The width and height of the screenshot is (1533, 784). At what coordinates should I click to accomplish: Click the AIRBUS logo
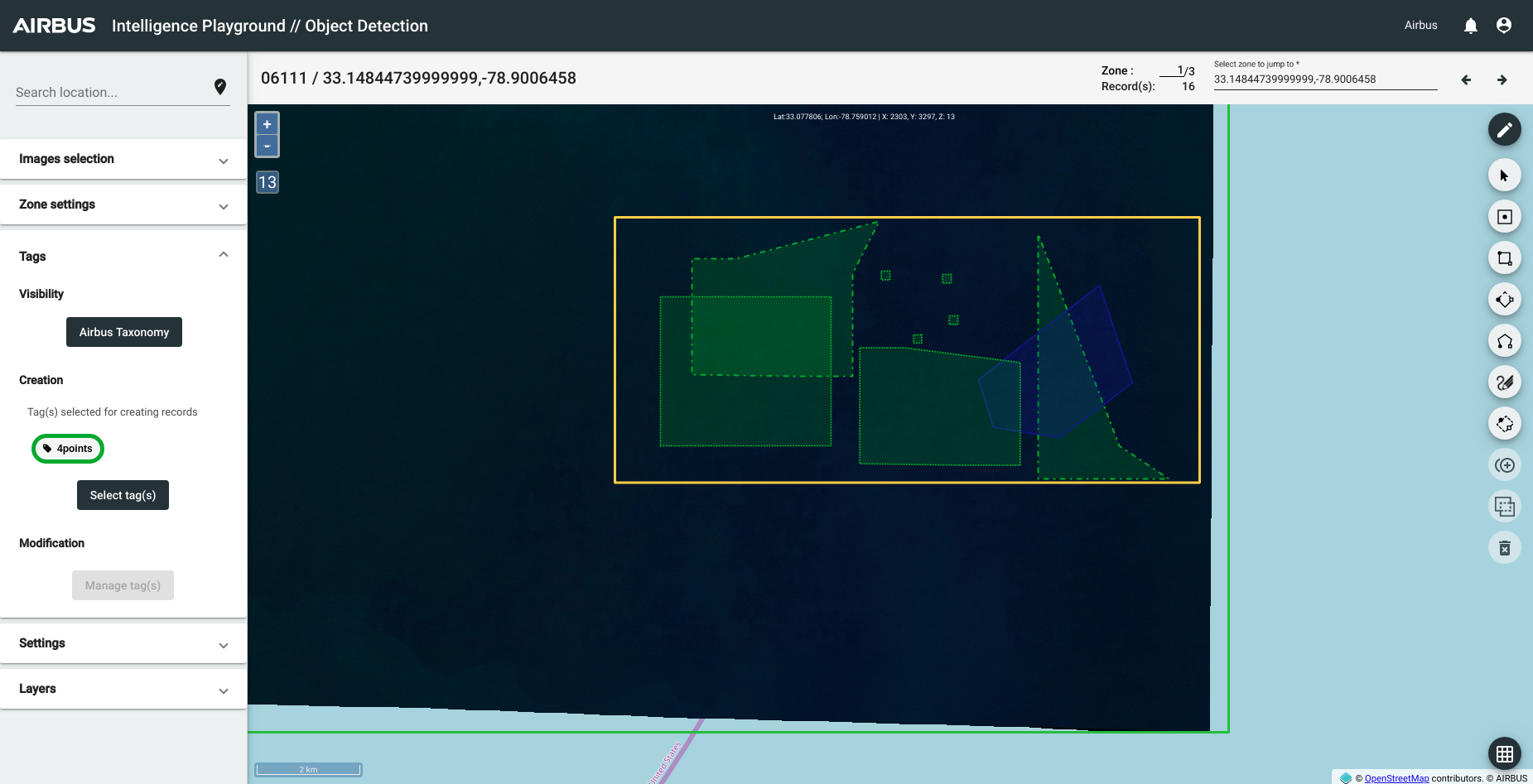click(55, 26)
